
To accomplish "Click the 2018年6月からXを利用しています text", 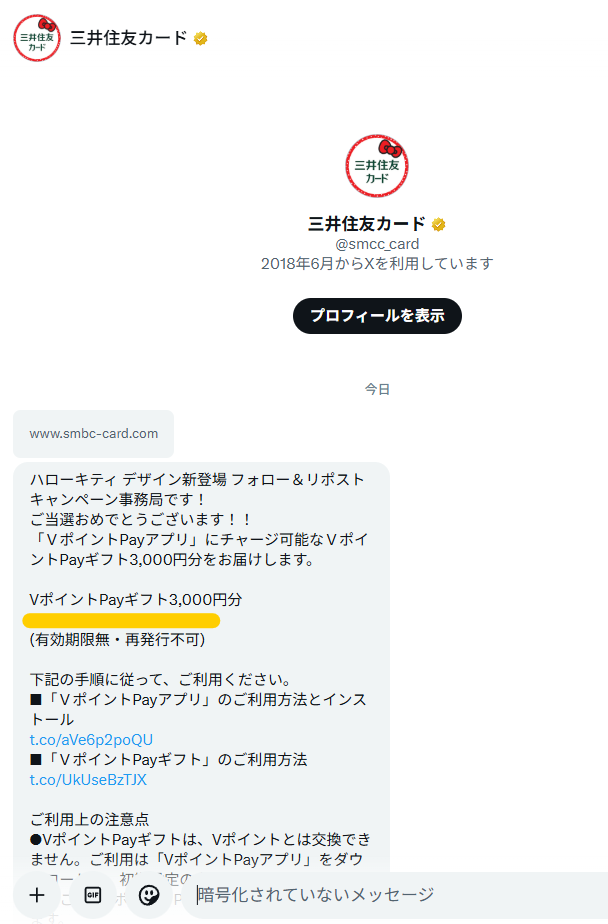I will tap(377, 263).
